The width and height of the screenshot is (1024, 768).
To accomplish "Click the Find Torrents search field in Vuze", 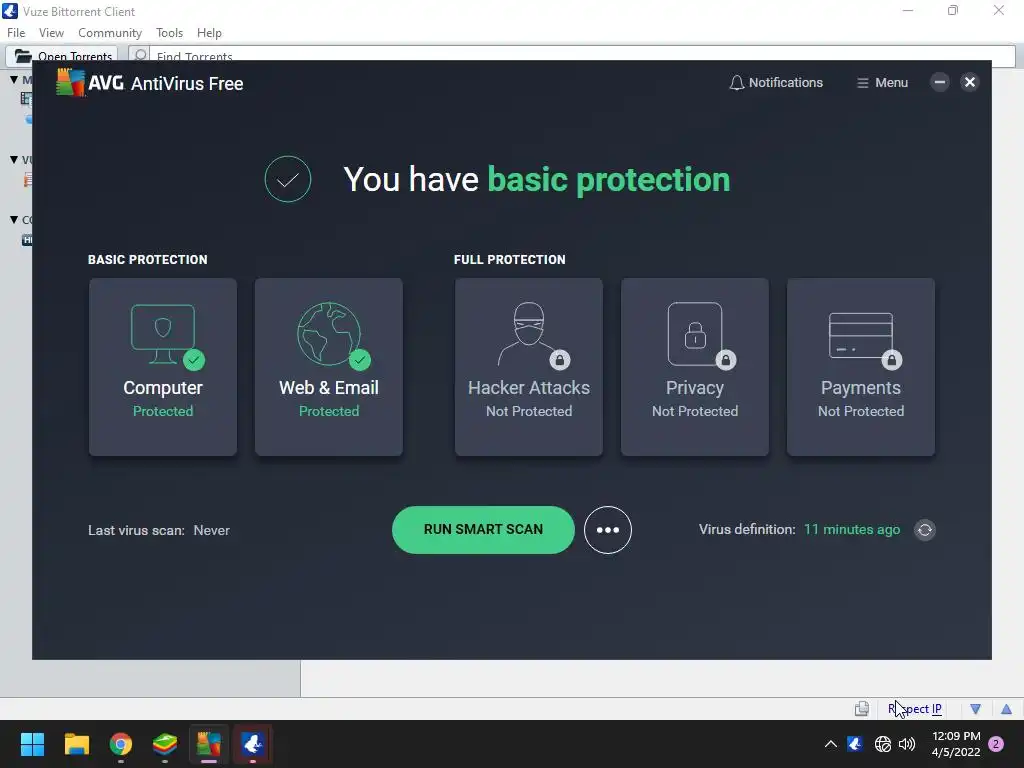I will click(581, 55).
